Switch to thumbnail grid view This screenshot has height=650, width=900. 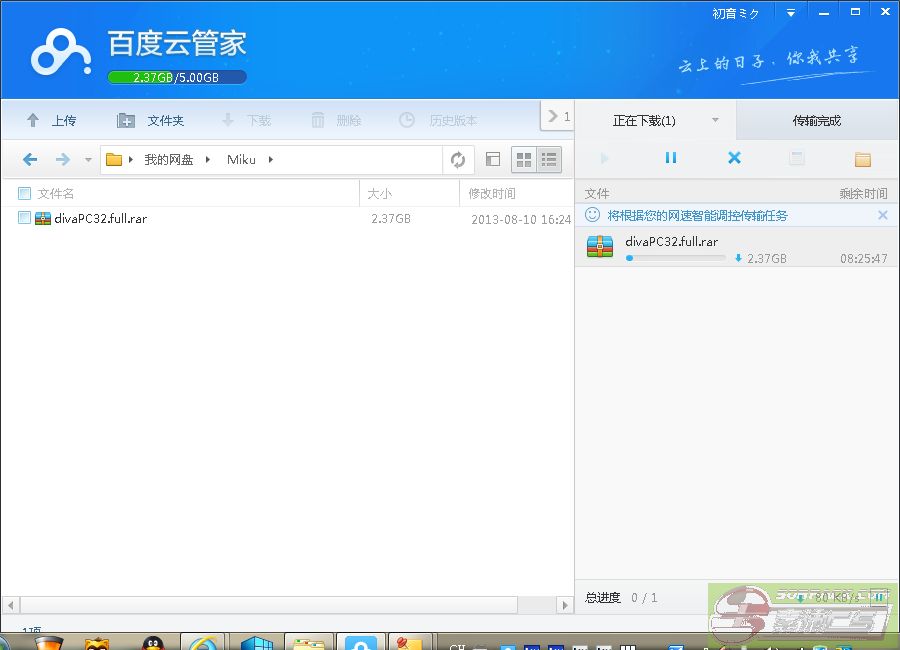coord(524,160)
